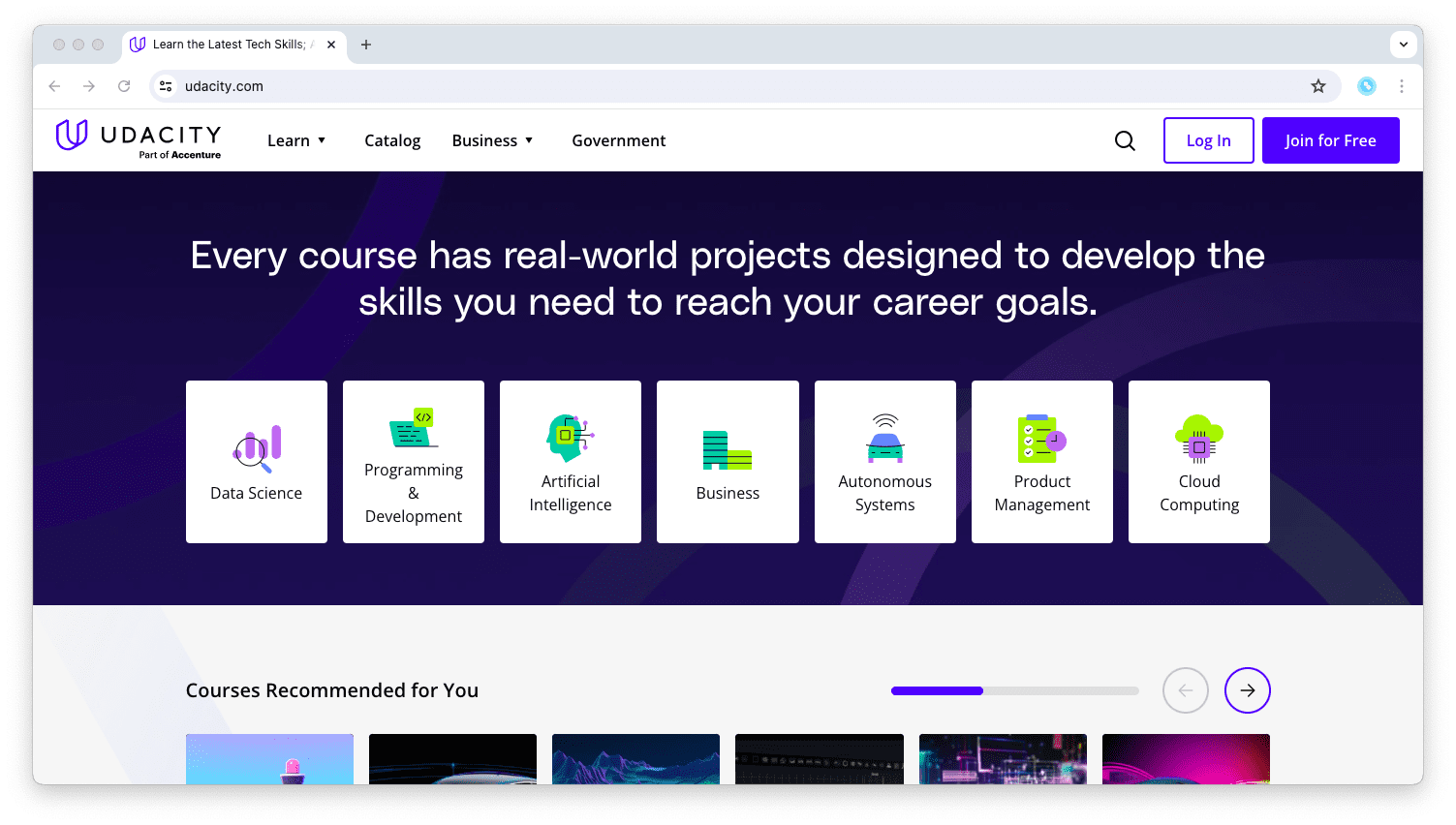Click the courses carousel progress bar
Screen dimensions: 1456x825
click(1014, 690)
